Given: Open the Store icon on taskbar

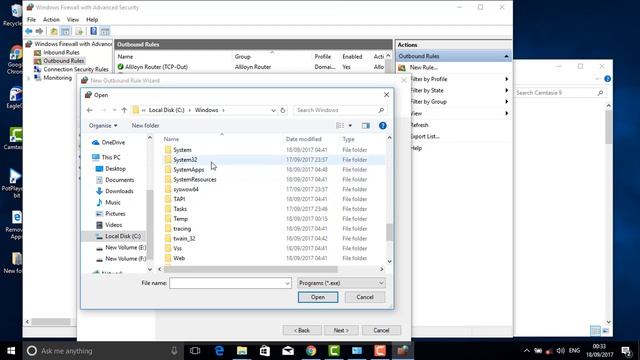Looking at the screenshot, I should point(265,351).
